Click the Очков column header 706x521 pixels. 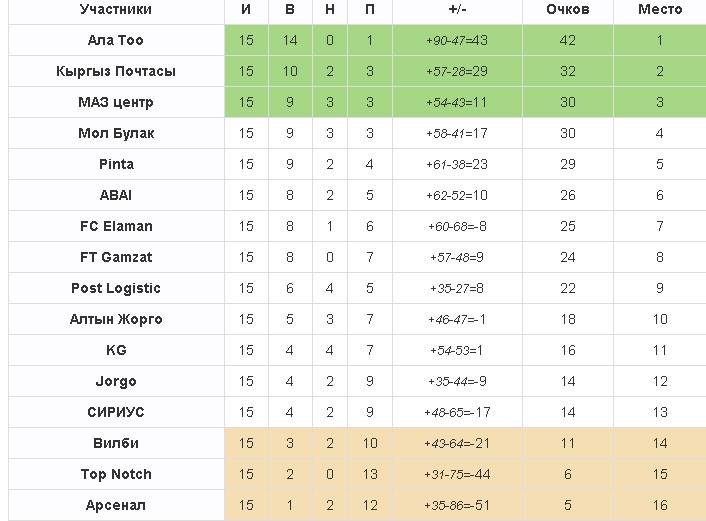[x=567, y=9]
